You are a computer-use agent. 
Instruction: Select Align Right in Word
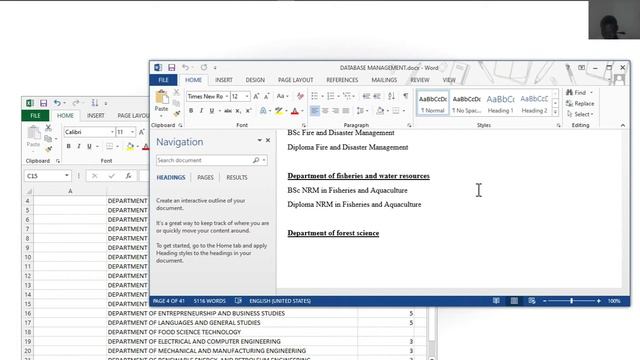pyautogui.click(x=336, y=111)
